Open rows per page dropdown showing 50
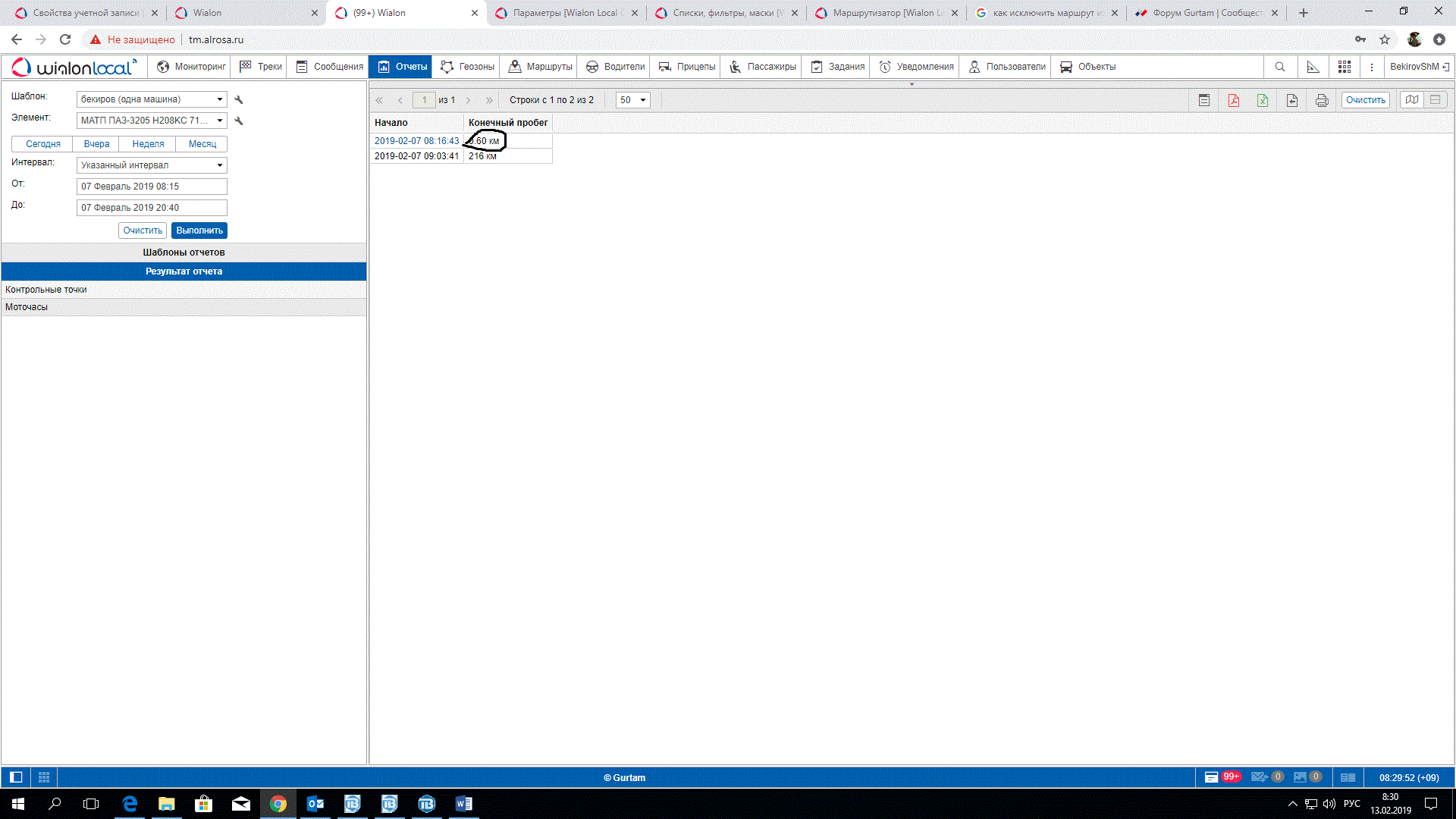1456x819 pixels. coord(632,100)
